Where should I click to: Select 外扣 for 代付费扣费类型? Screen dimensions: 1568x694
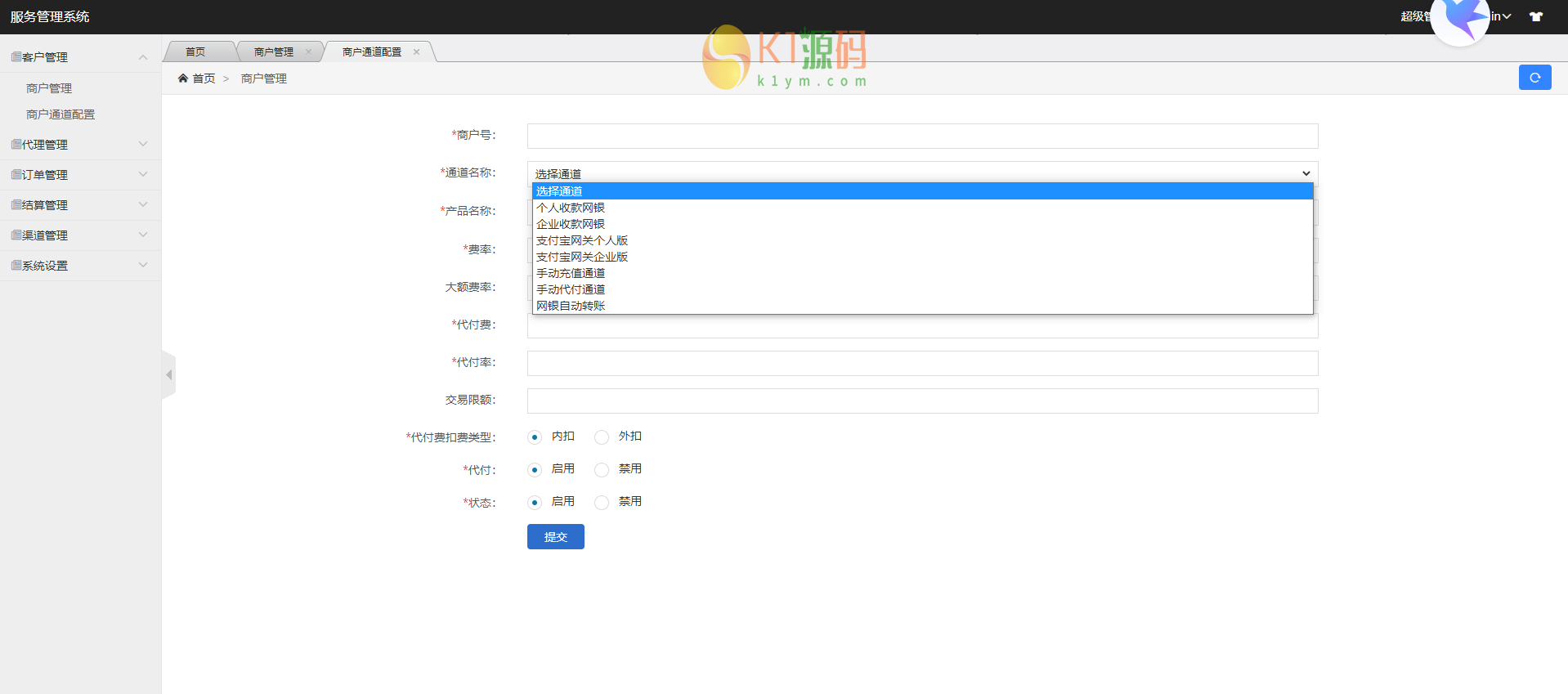click(602, 437)
